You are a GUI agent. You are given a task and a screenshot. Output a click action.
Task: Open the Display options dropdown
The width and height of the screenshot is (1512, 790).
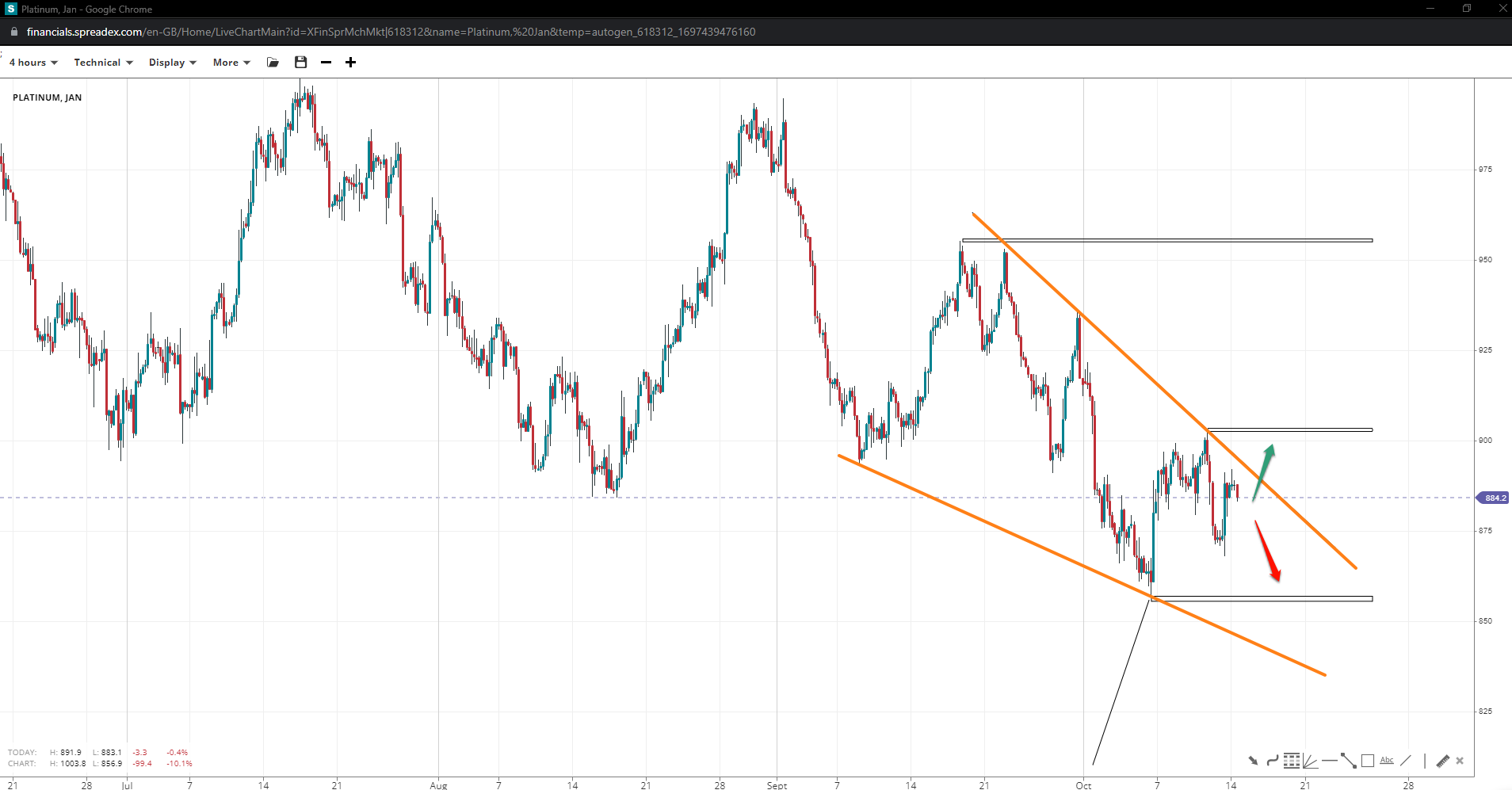172,63
